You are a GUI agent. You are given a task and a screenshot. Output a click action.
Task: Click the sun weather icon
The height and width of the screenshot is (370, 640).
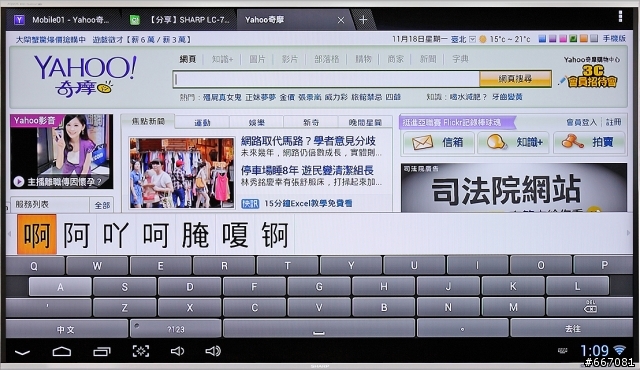pos(483,39)
